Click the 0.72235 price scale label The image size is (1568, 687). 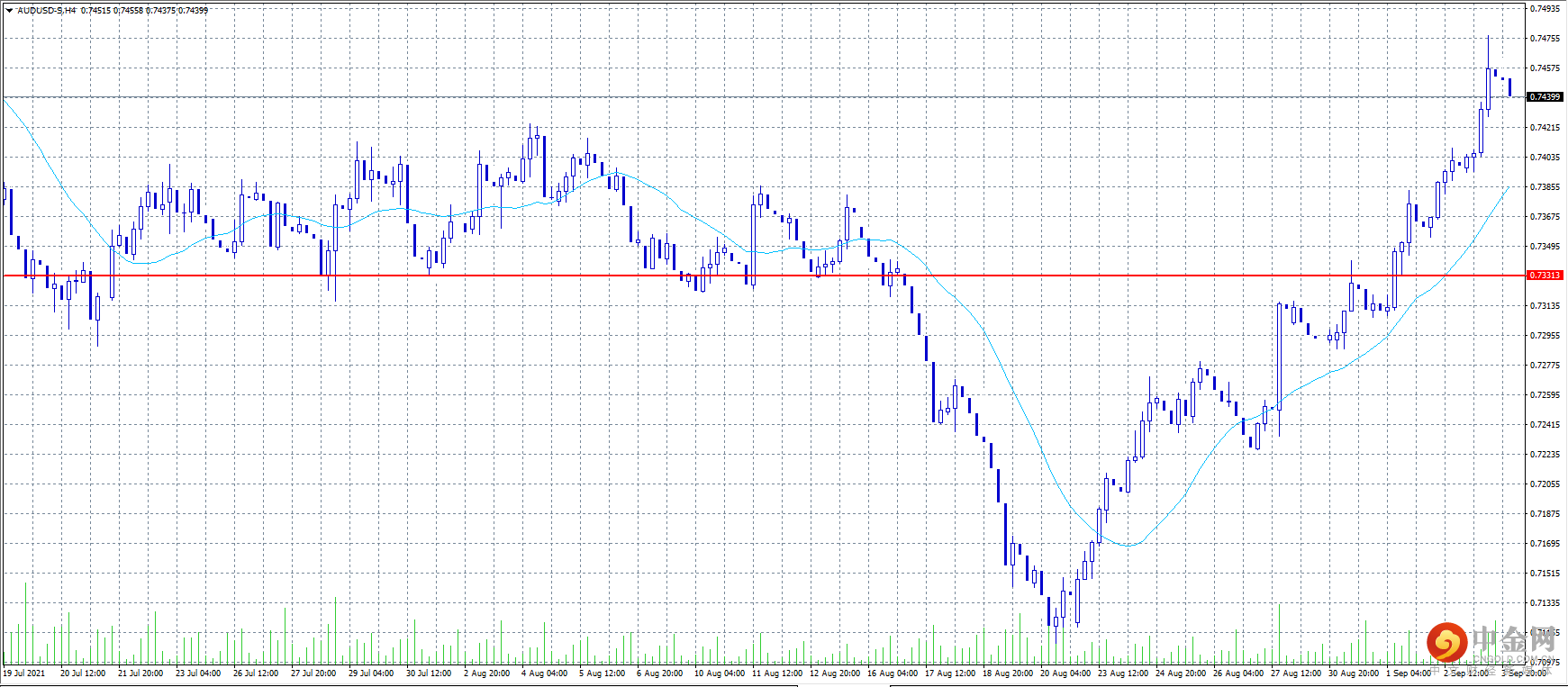[x=1545, y=455]
